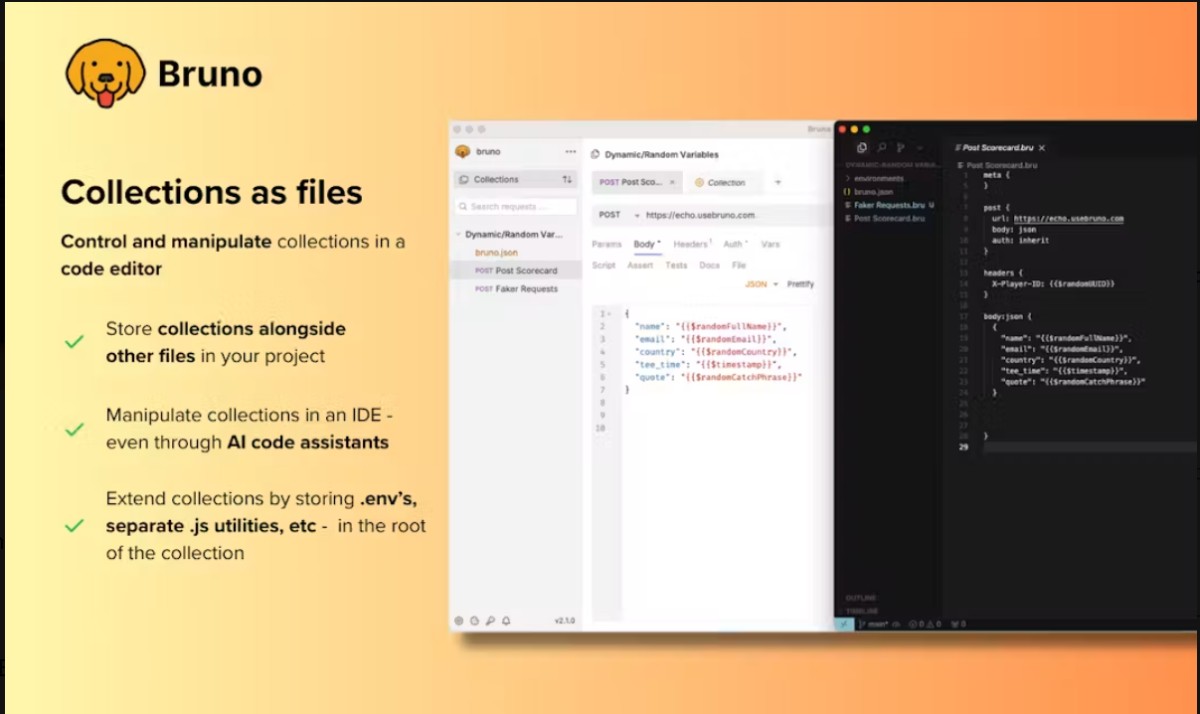
Task: Click the Prettify button
Action: pyautogui.click(x=800, y=284)
